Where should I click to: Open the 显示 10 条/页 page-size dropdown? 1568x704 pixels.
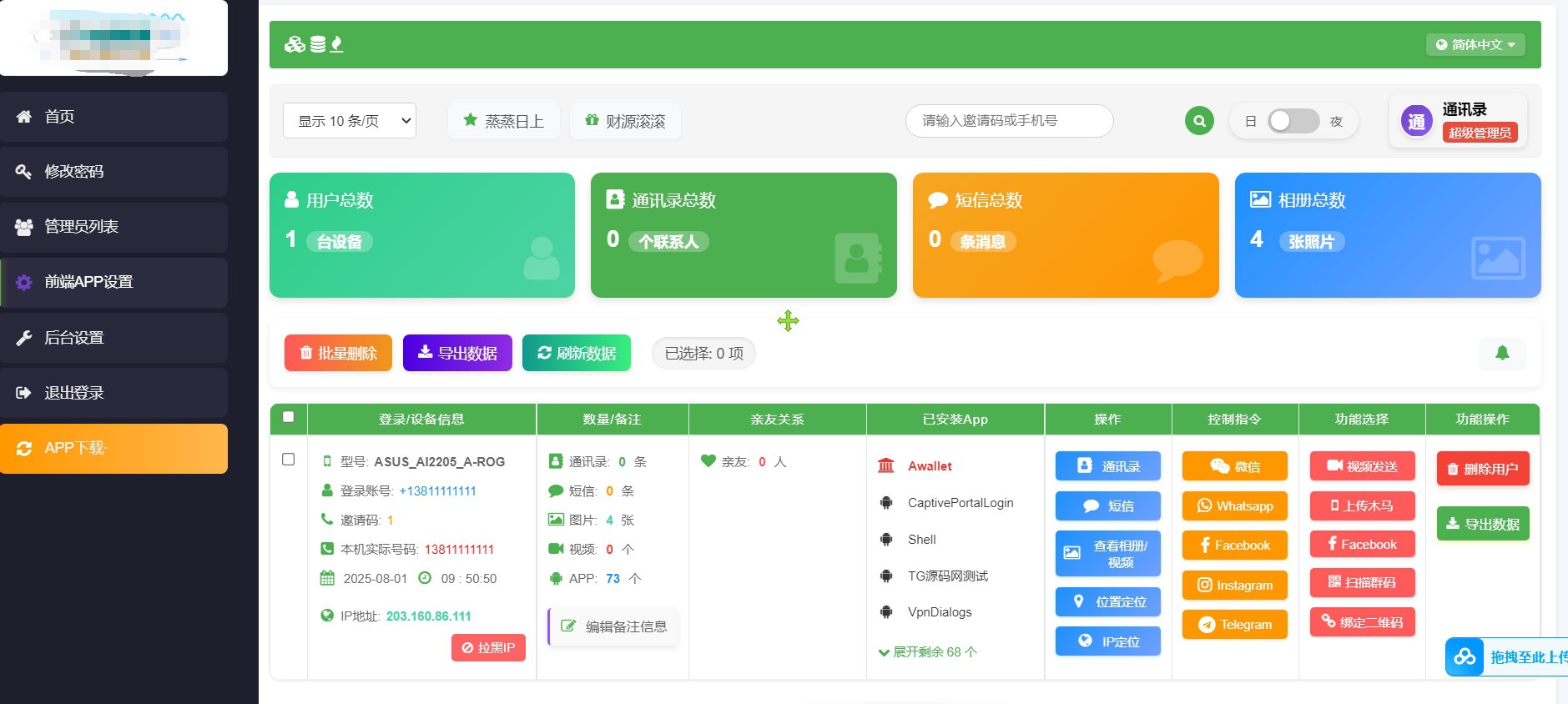[x=350, y=121]
